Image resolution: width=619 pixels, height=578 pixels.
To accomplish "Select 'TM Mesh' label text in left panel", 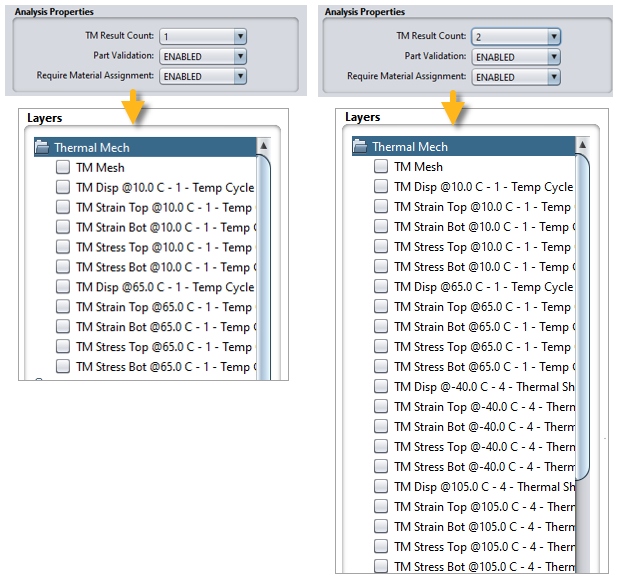I will 100,167.
